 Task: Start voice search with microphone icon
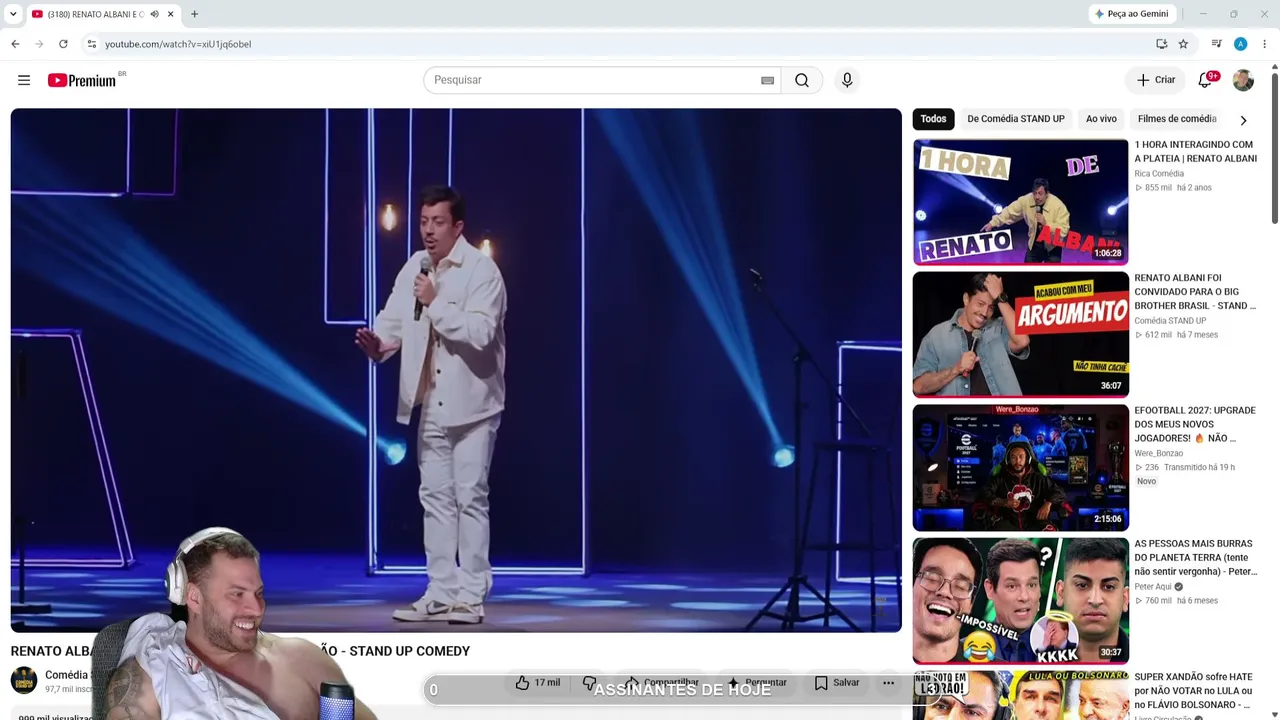(847, 80)
